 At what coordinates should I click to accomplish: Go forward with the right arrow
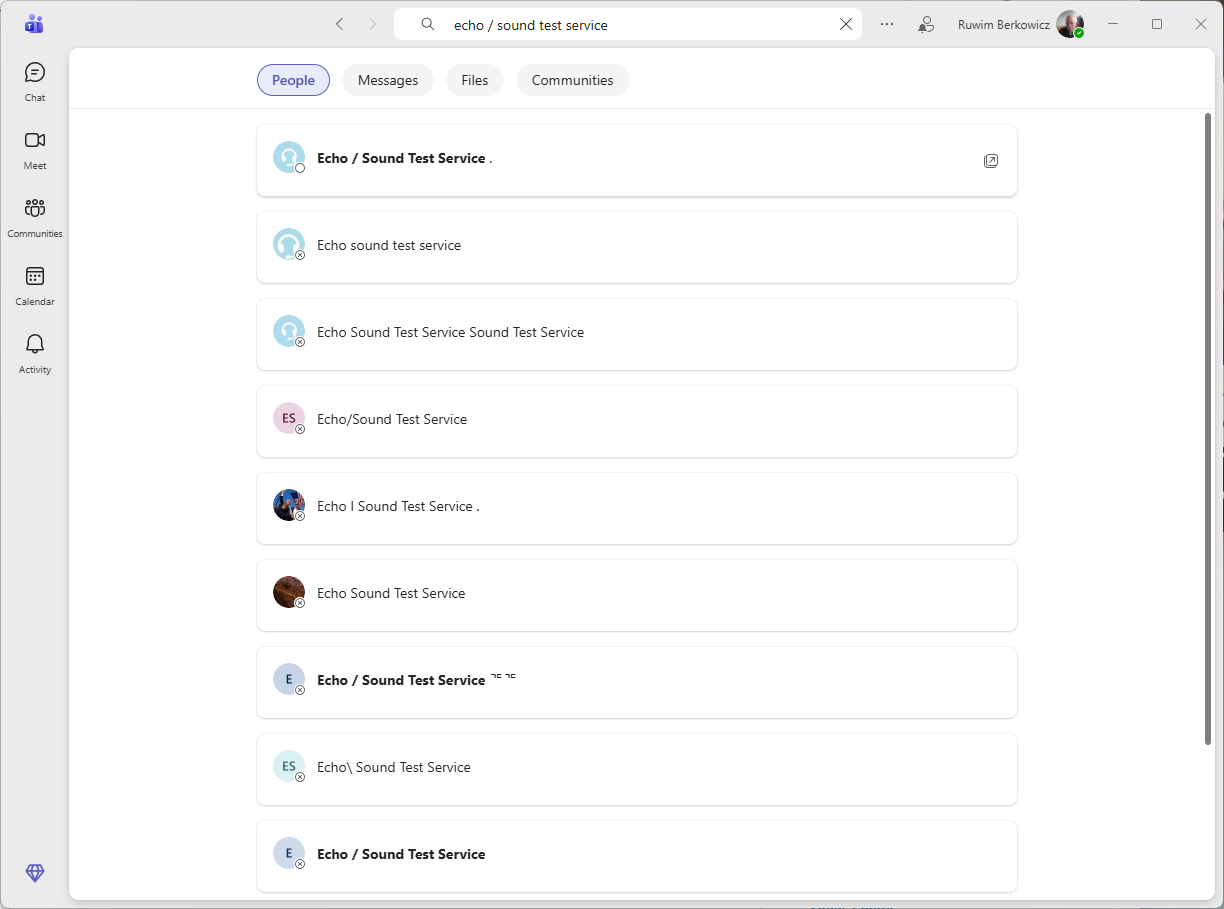coord(373,24)
